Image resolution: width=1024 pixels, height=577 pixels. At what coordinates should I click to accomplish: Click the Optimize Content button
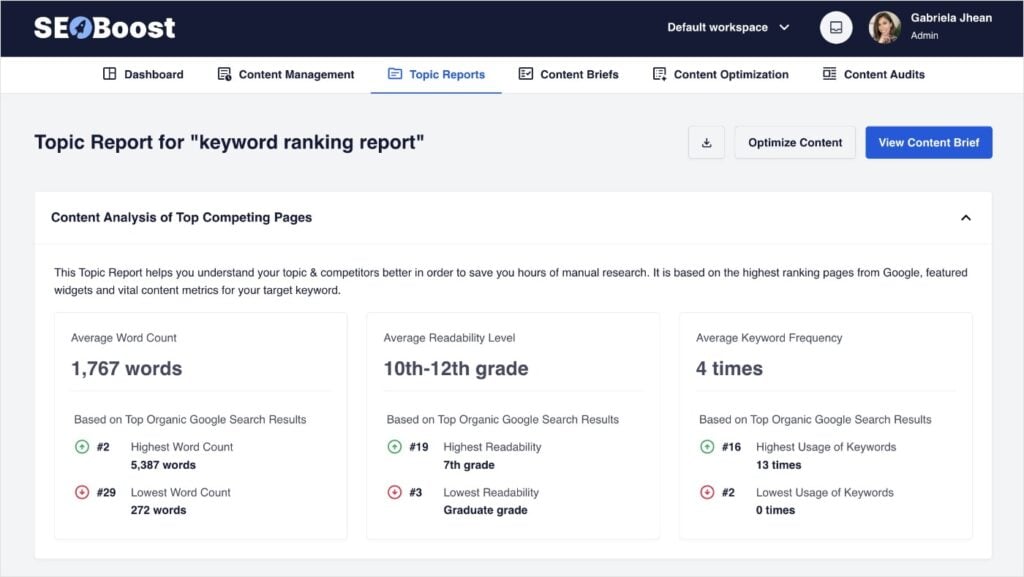pyautogui.click(x=795, y=142)
